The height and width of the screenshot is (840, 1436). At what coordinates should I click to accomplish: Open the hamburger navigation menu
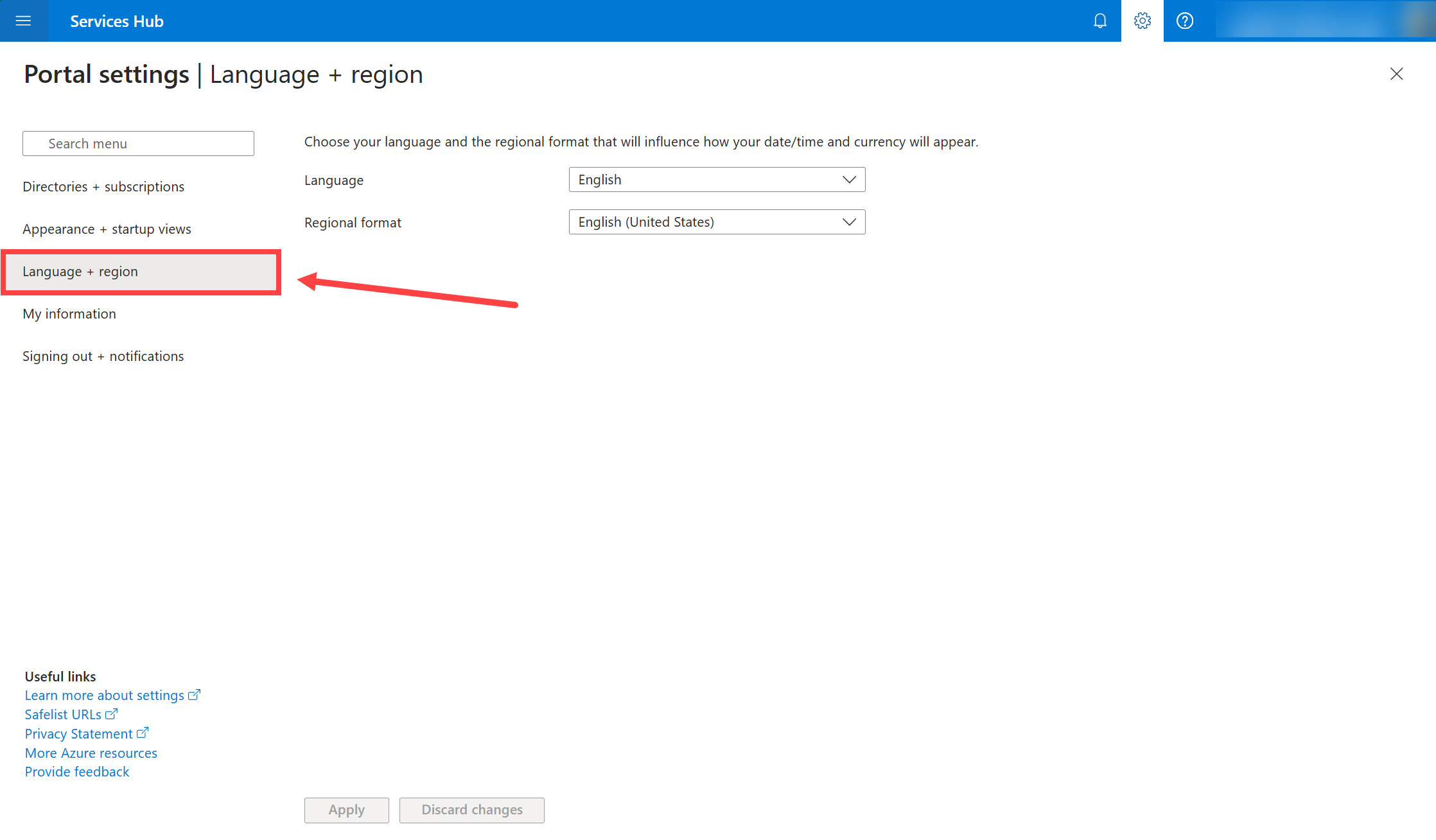point(23,21)
